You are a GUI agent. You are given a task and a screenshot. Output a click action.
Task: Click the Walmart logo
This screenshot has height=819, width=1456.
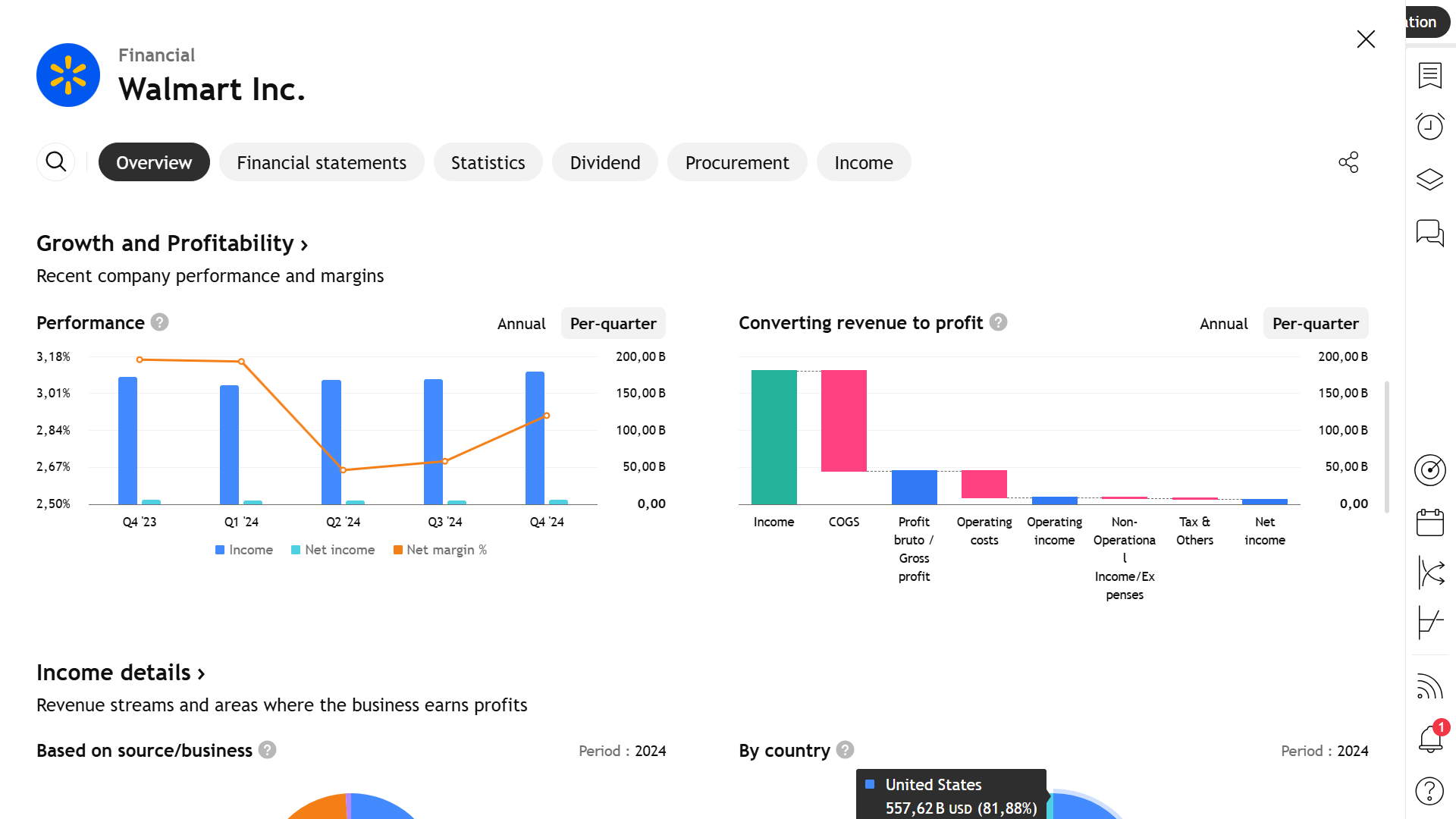(x=68, y=75)
